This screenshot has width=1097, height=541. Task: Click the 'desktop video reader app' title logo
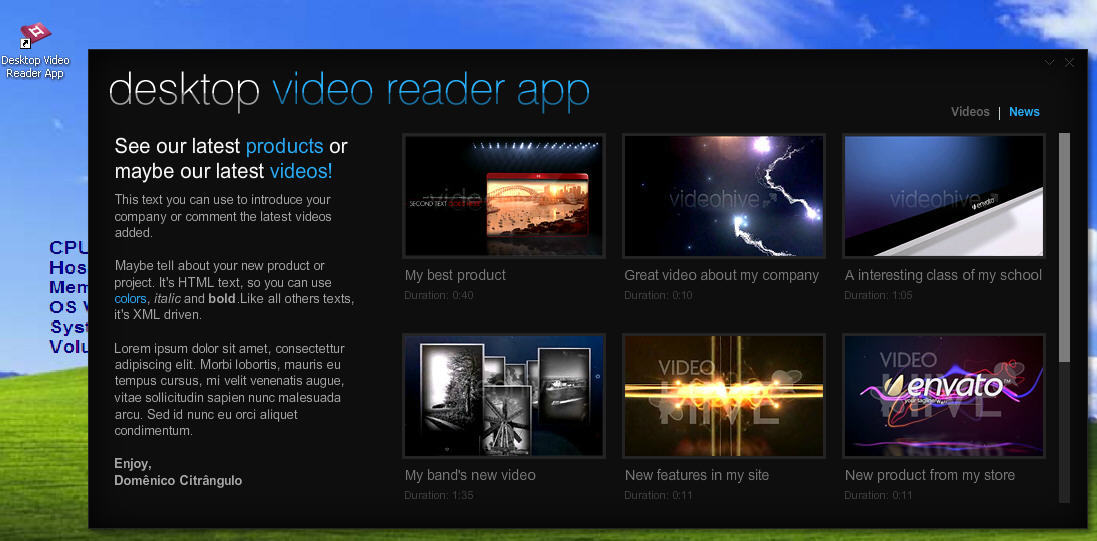pos(349,91)
